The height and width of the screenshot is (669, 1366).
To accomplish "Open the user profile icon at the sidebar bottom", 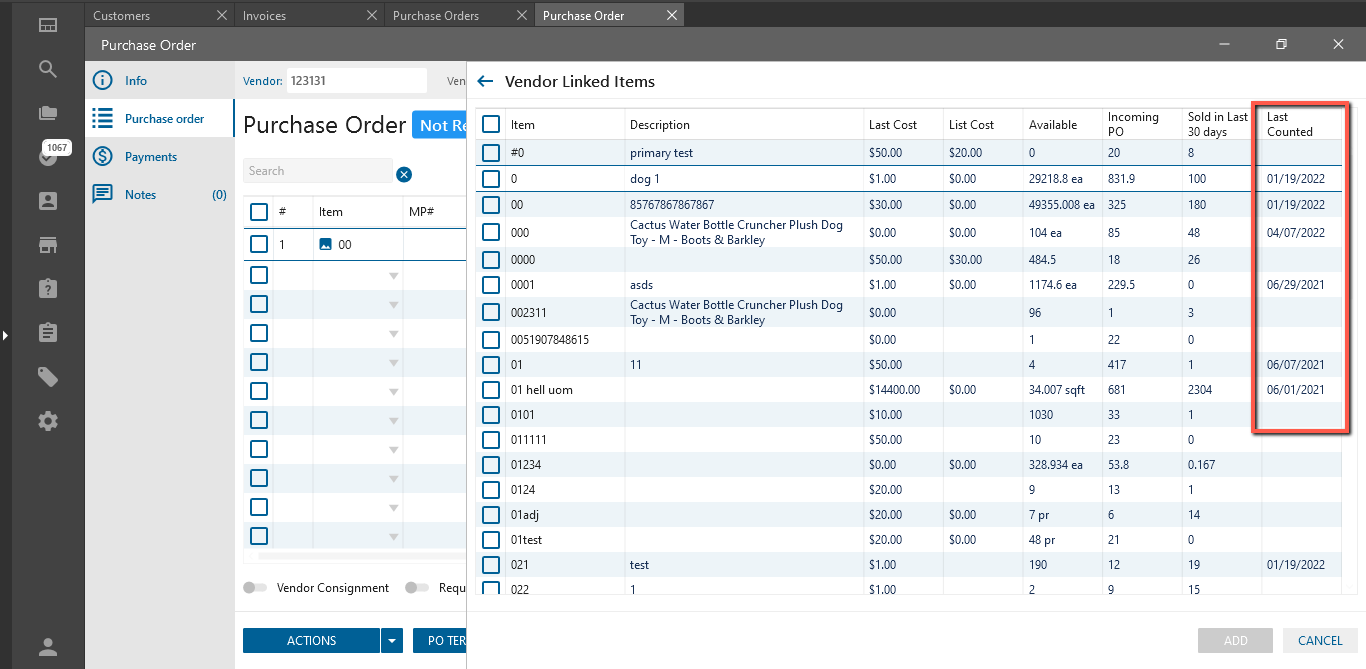I will coord(48,647).
